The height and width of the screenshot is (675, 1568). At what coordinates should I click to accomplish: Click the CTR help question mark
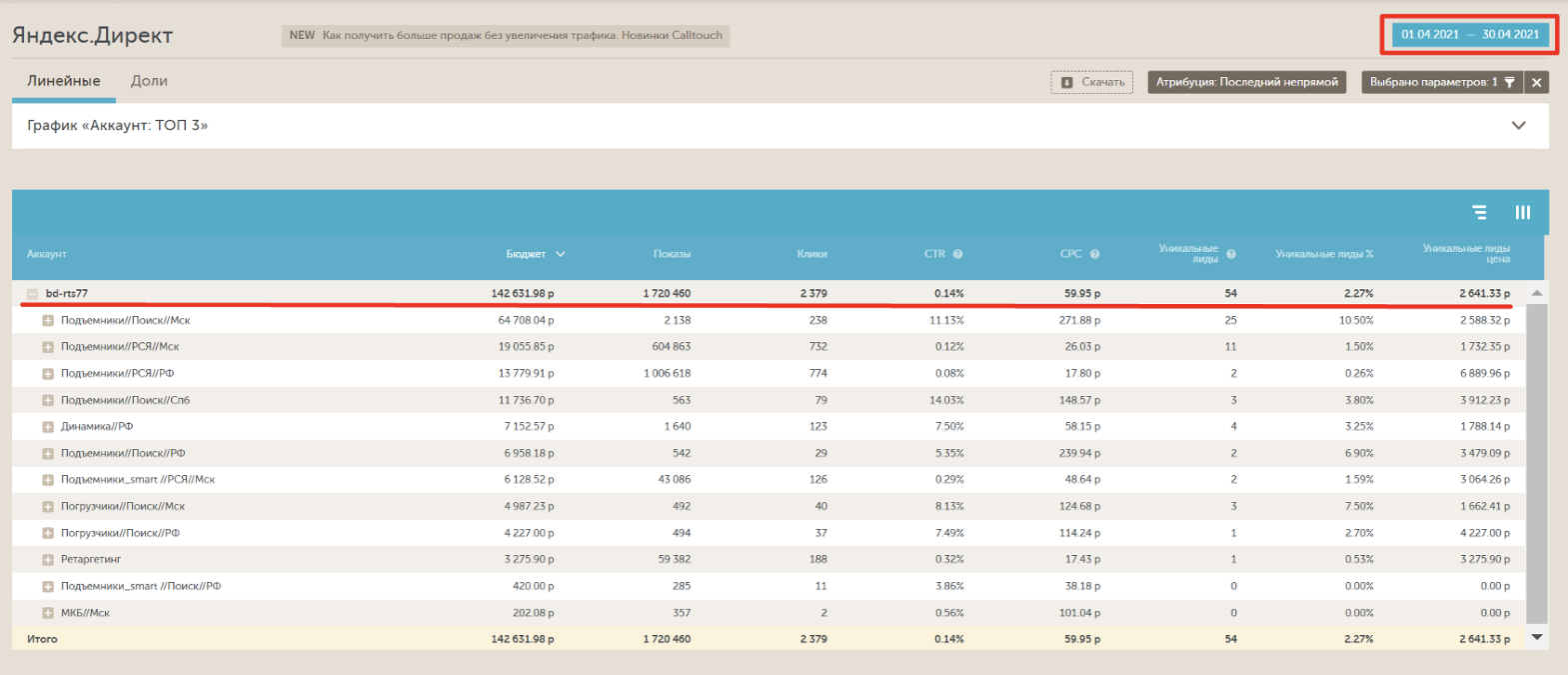tap(957, 254)
